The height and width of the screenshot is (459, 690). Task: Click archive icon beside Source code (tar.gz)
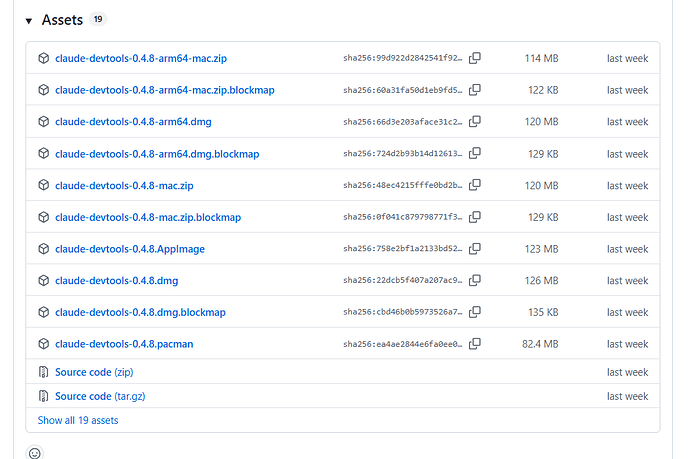tap(43, 396)
